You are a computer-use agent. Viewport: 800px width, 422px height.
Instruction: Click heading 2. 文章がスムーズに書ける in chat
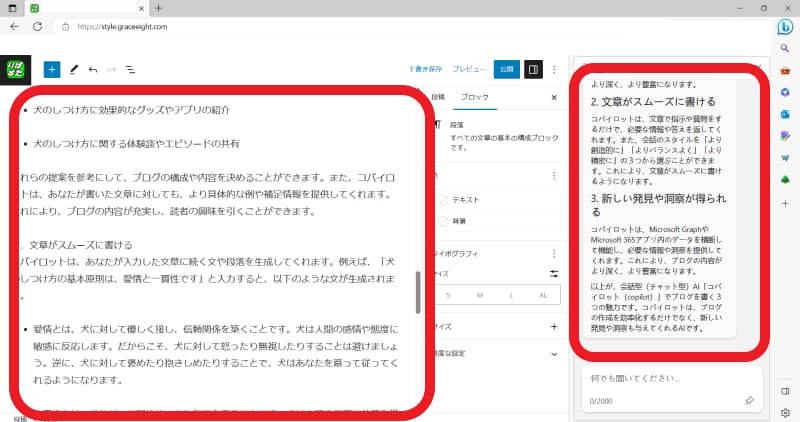coord(653,102)
